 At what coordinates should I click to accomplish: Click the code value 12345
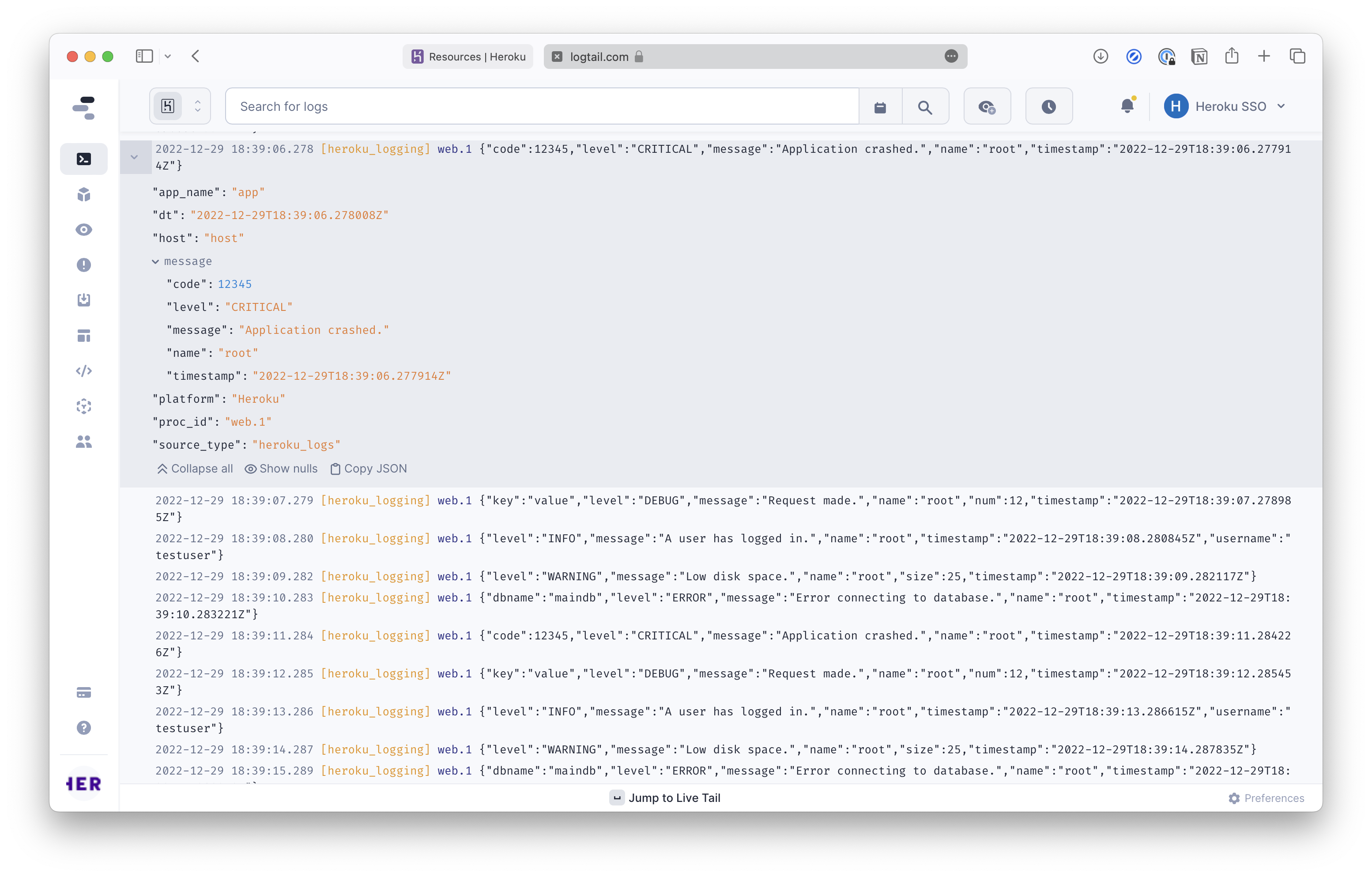pyautogui.click(x=234, y=284)
